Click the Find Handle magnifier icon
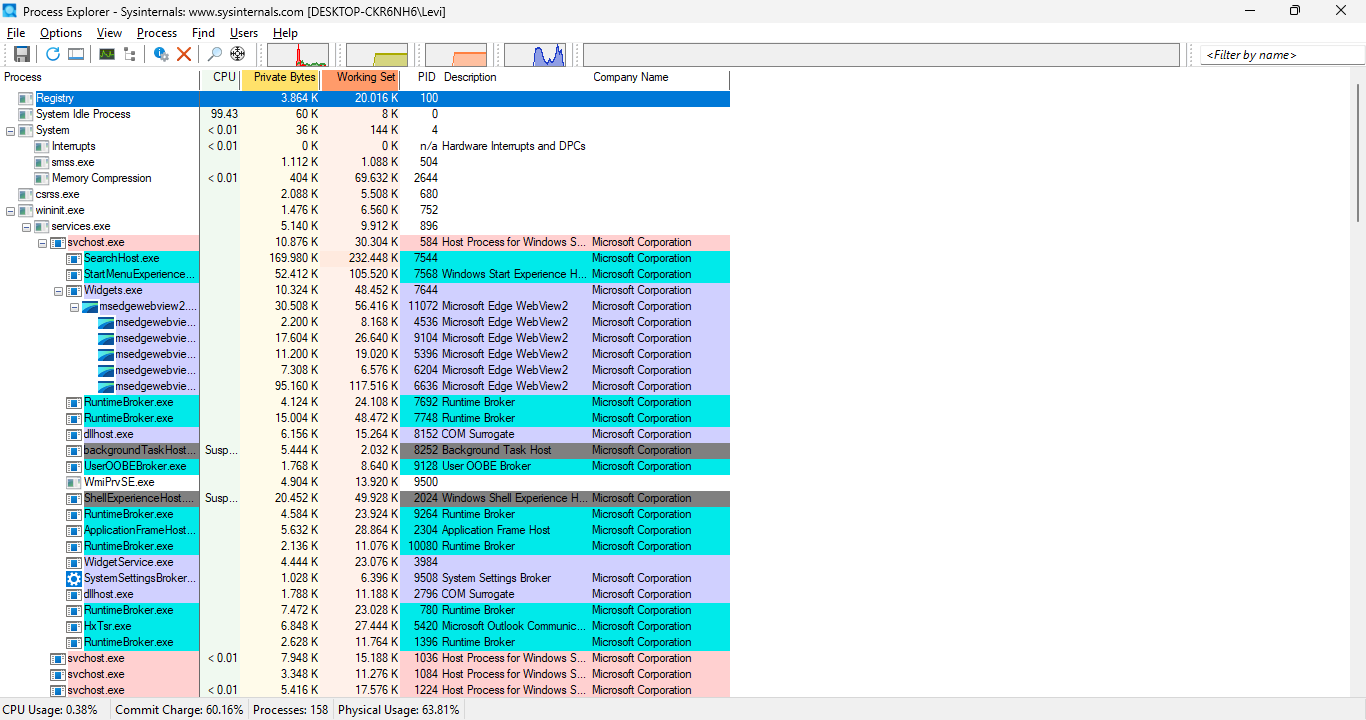This screenshot has height=720, width=1366. [x=215, y=54]
